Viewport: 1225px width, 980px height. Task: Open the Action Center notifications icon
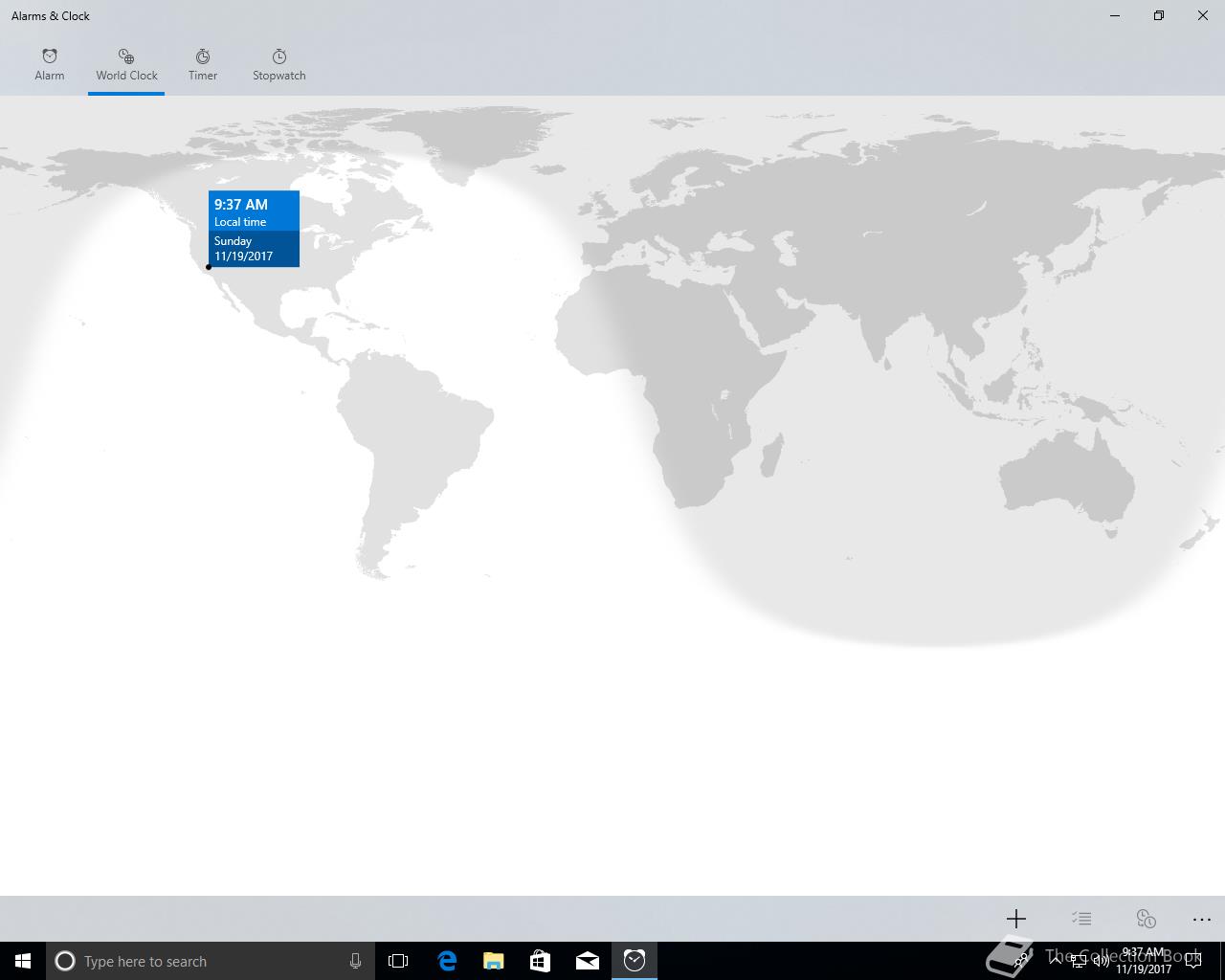click(1192, 961)
